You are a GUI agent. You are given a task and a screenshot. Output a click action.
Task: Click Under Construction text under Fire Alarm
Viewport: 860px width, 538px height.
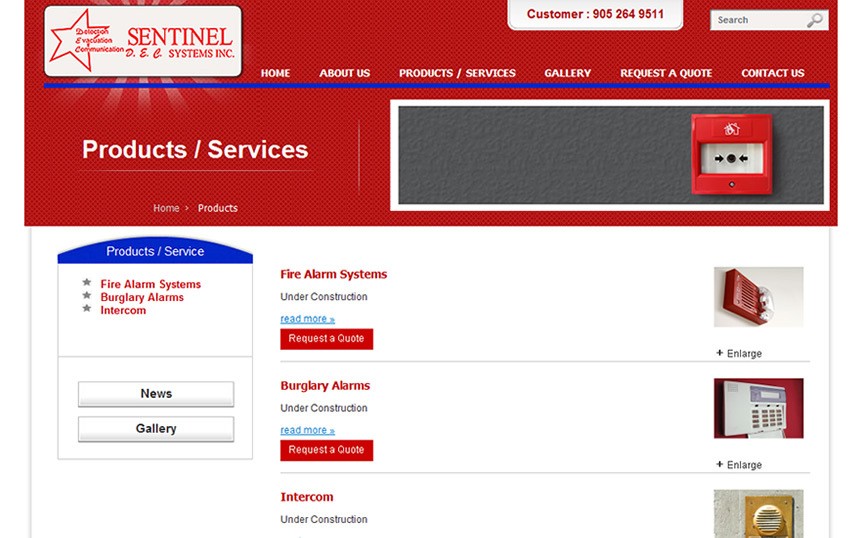324,297
